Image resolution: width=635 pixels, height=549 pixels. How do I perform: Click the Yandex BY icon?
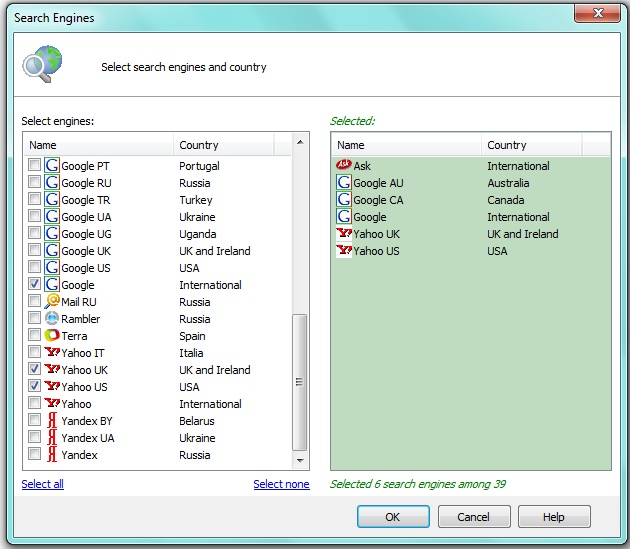pos(52,420)
